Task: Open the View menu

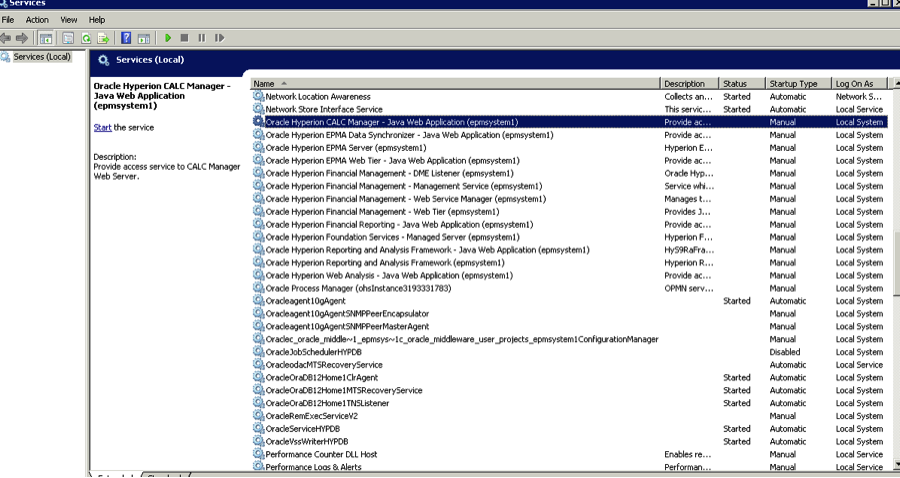Action: click(x=68, y=20)
